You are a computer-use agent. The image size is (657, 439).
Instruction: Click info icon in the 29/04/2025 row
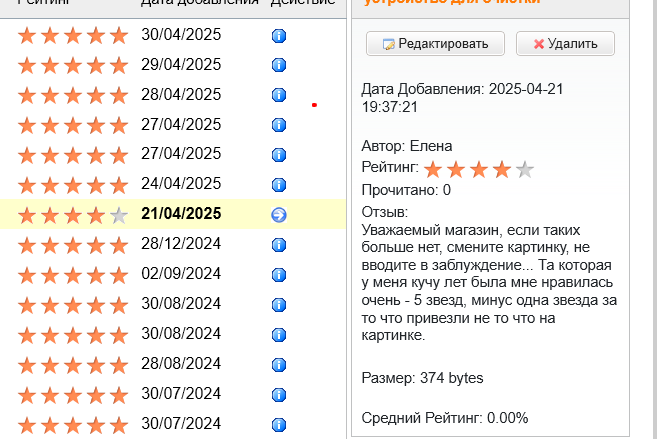pyautogui.click(x=279, y=66)
